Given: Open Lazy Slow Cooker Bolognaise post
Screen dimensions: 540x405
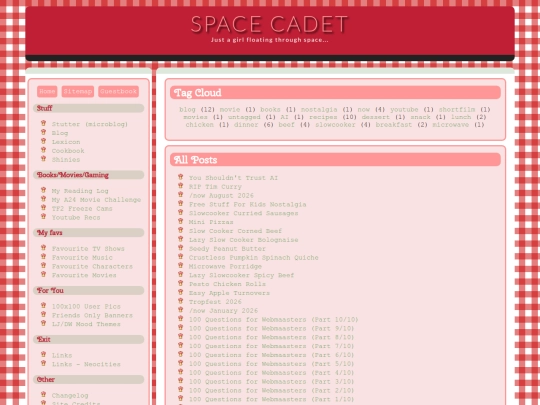Looking at the screenshot, I should [x=243, y=240].
